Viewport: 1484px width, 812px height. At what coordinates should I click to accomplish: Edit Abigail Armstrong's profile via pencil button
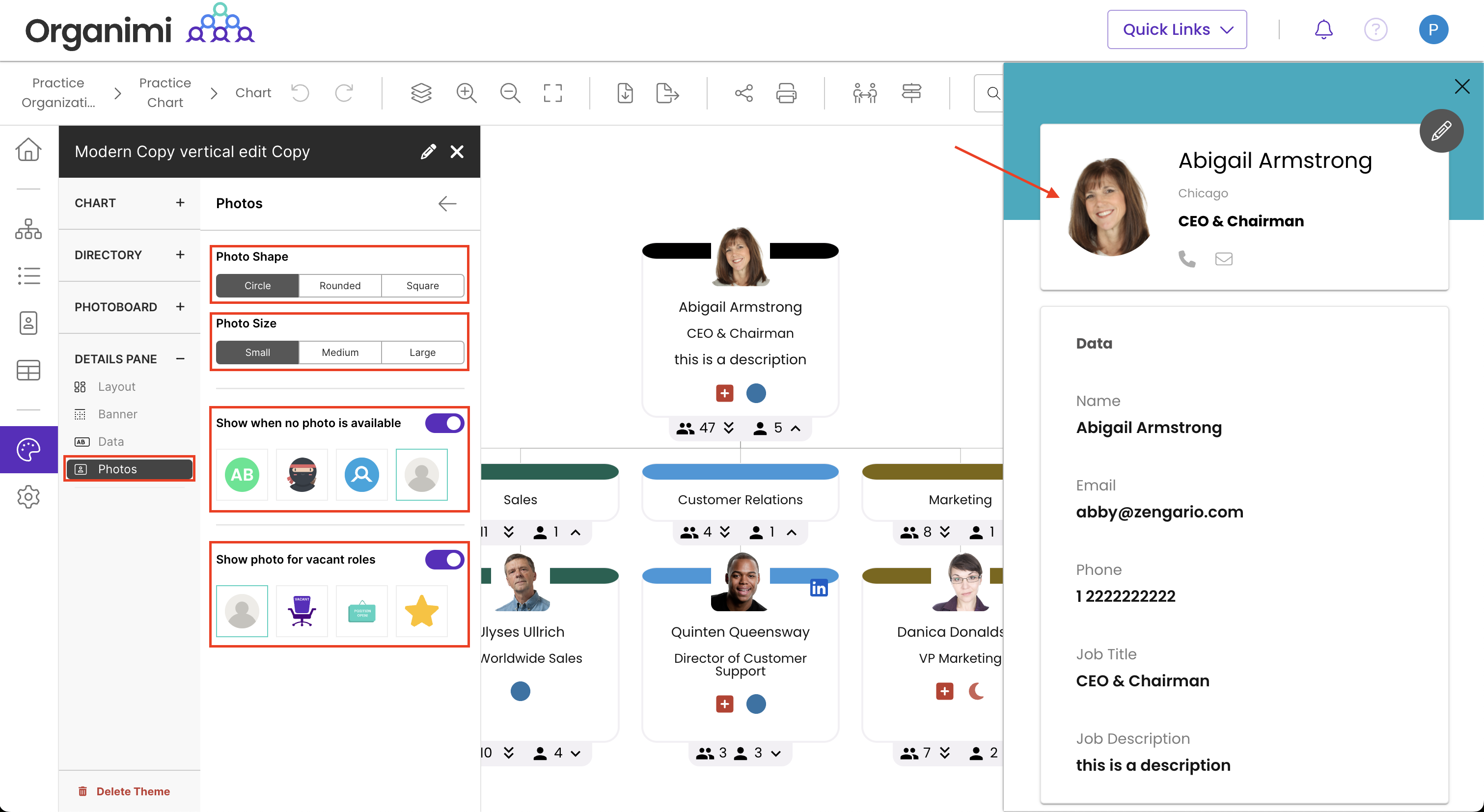point(1441,131)
